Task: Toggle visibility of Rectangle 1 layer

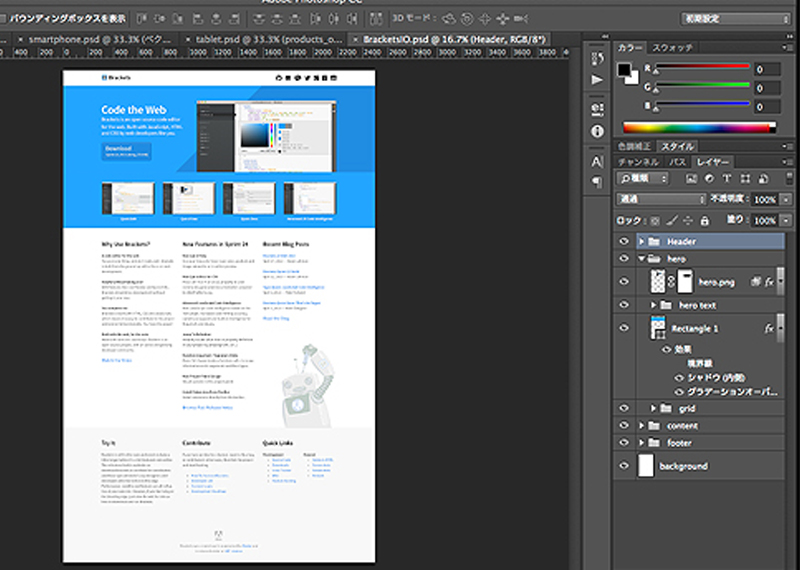Action: [624, 328]
